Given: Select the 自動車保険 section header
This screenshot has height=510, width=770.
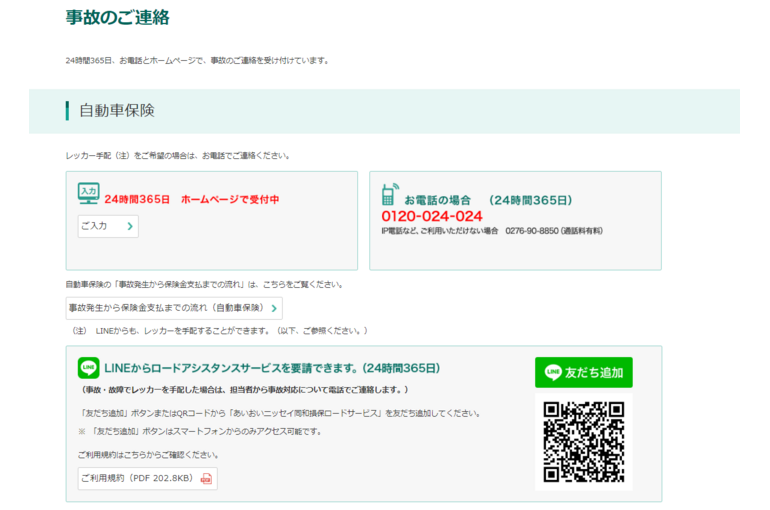Looking at the screenshot, I should tap(117, 111).
